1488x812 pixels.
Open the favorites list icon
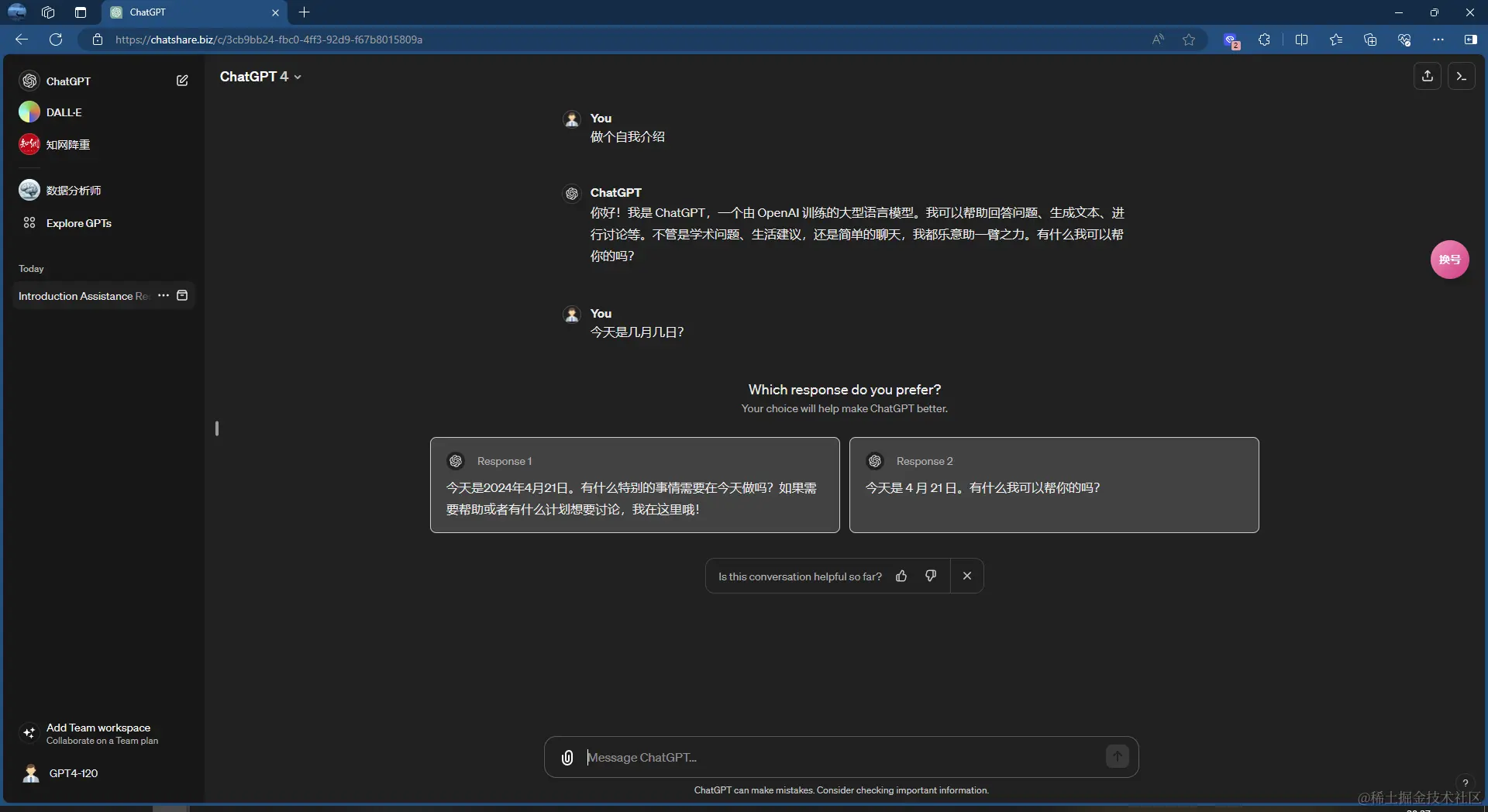click(x=1336, y=40)
